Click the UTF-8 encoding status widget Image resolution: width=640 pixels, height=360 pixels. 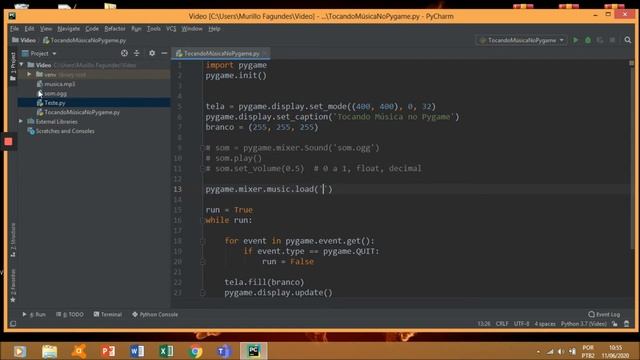(521, 324)
